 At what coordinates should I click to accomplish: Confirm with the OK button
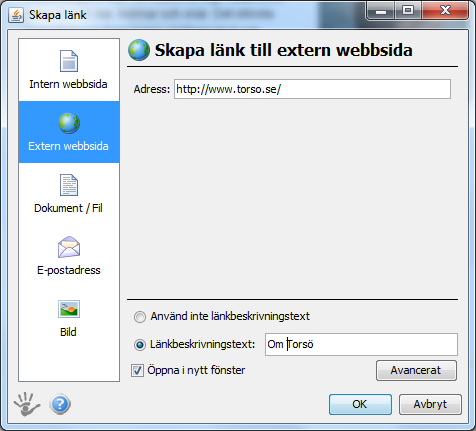click(360, 404)
